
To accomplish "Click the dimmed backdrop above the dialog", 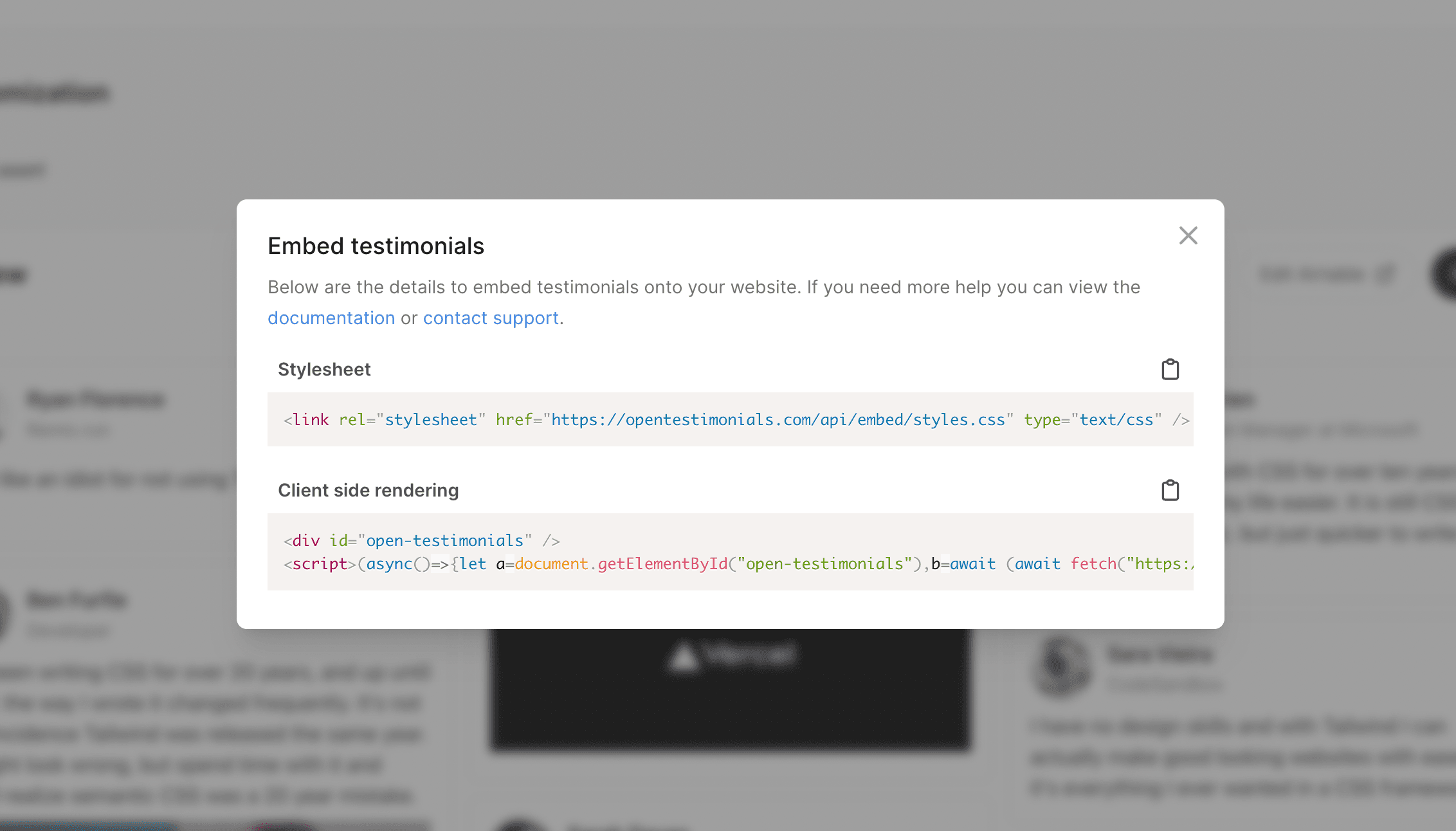I will point(730,96).
